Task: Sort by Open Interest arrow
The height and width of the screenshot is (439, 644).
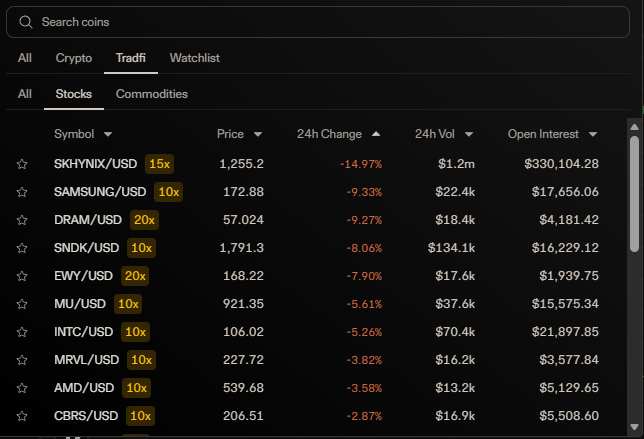Action: (593, 134)
